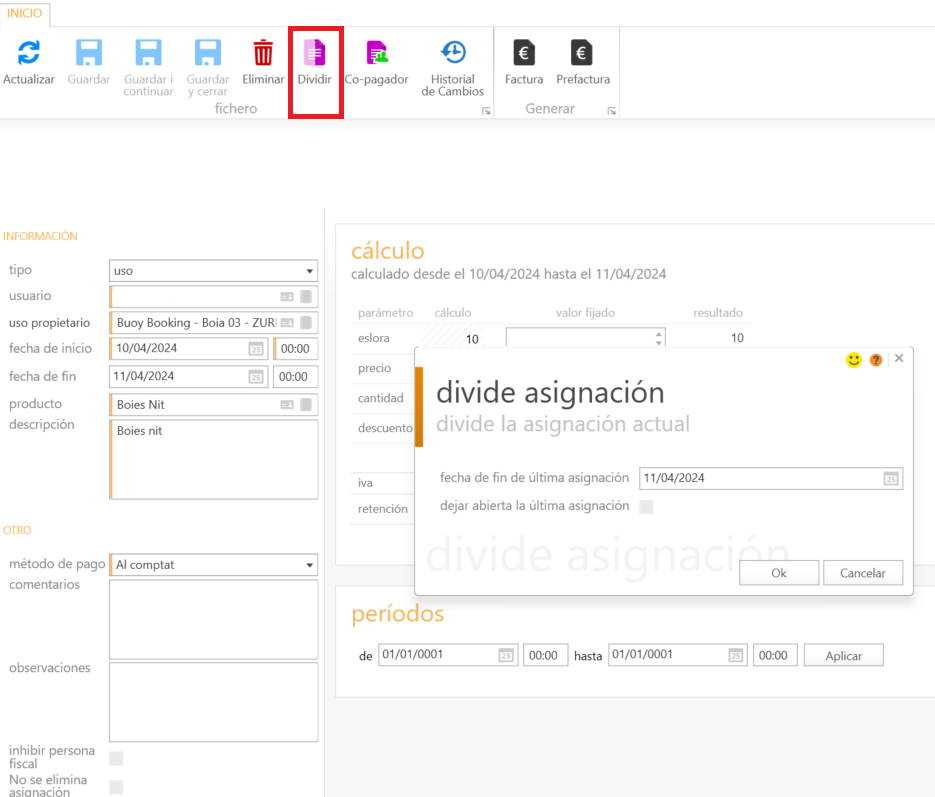935x797 pixels.
Task: Toggle inhibir persona fiscal checkbox
Action: click(116, 758)
